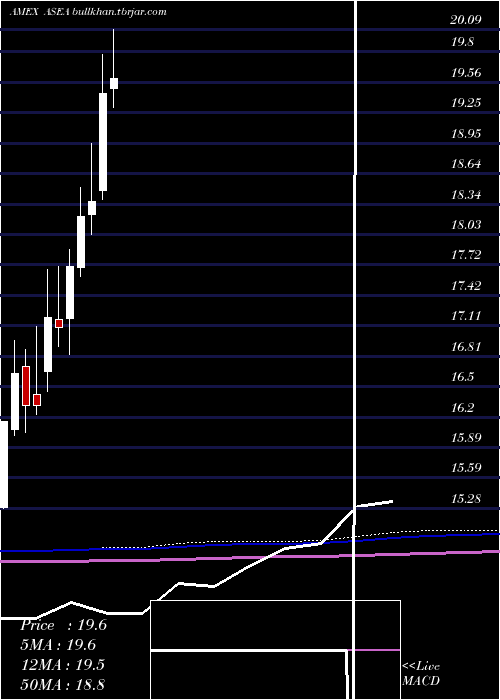Select the small red candlestick near 16.35
500x700 pixels.
tap(37, 400)
